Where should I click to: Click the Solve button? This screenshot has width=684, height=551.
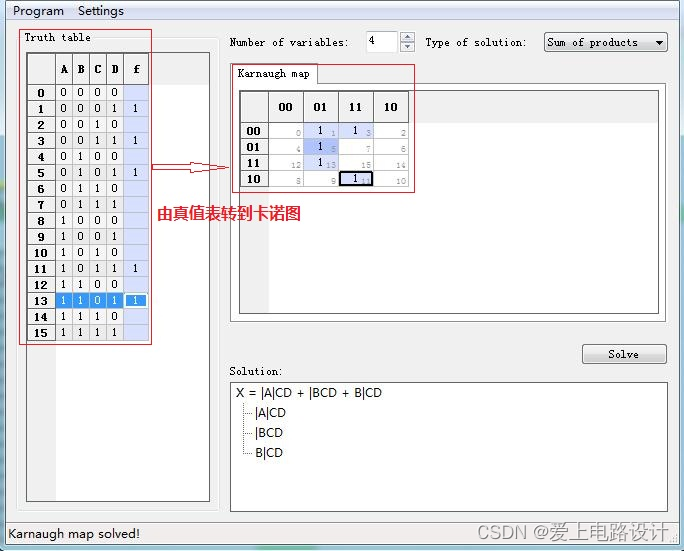pos(623,354)
